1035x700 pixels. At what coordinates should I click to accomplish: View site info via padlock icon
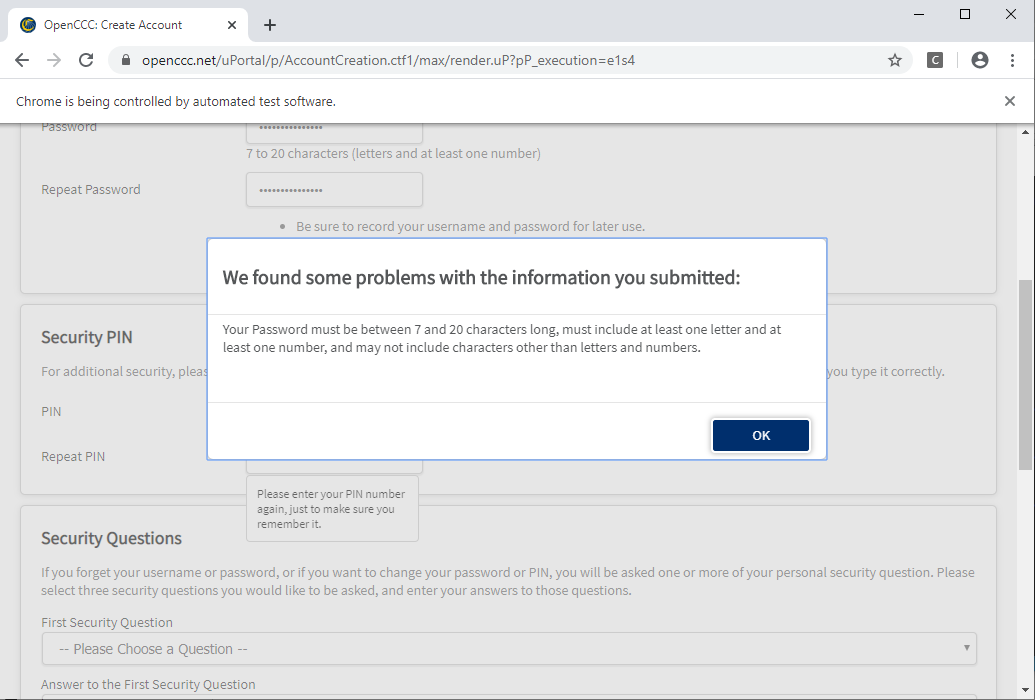pos(126,60)
